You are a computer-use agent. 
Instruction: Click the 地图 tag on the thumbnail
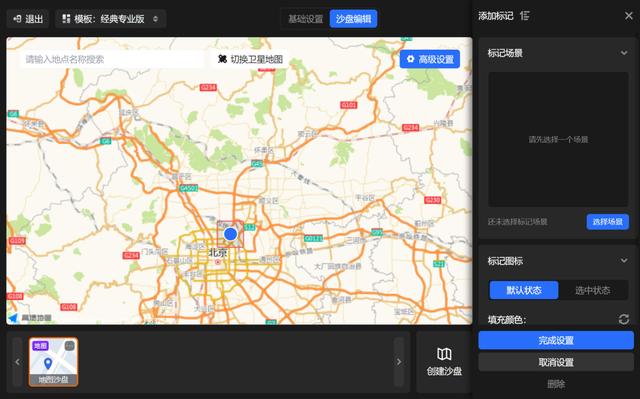(x=40, y=346)
